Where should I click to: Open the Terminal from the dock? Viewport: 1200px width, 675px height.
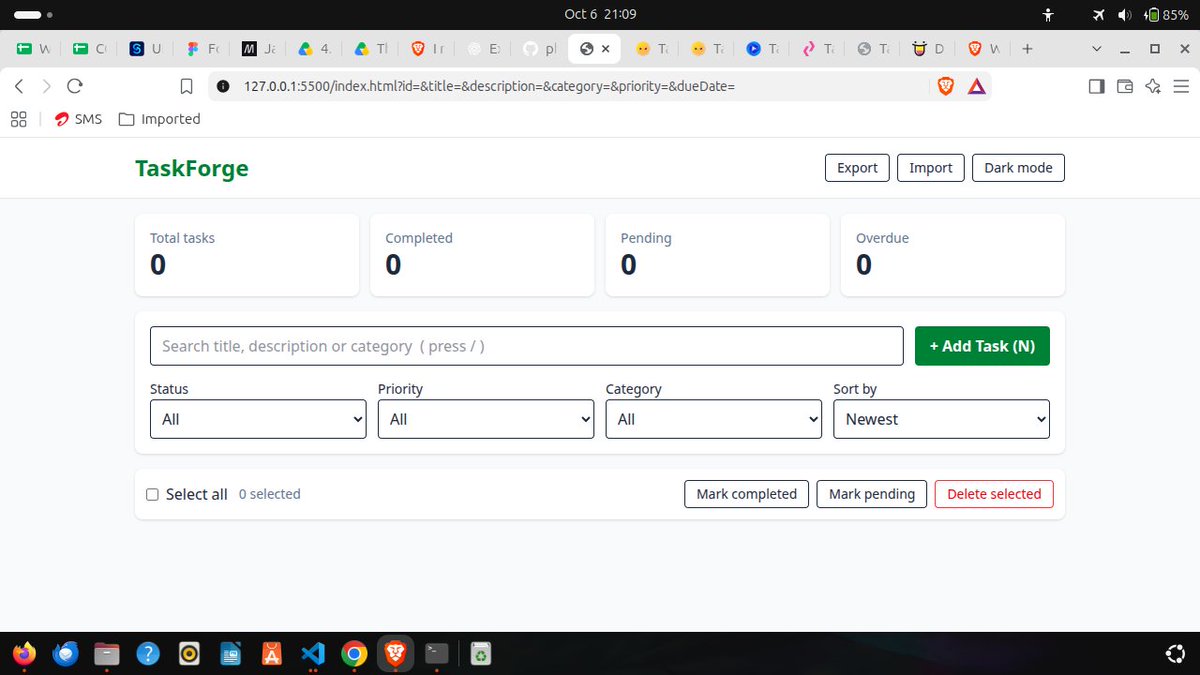click(x=436, y=654)
